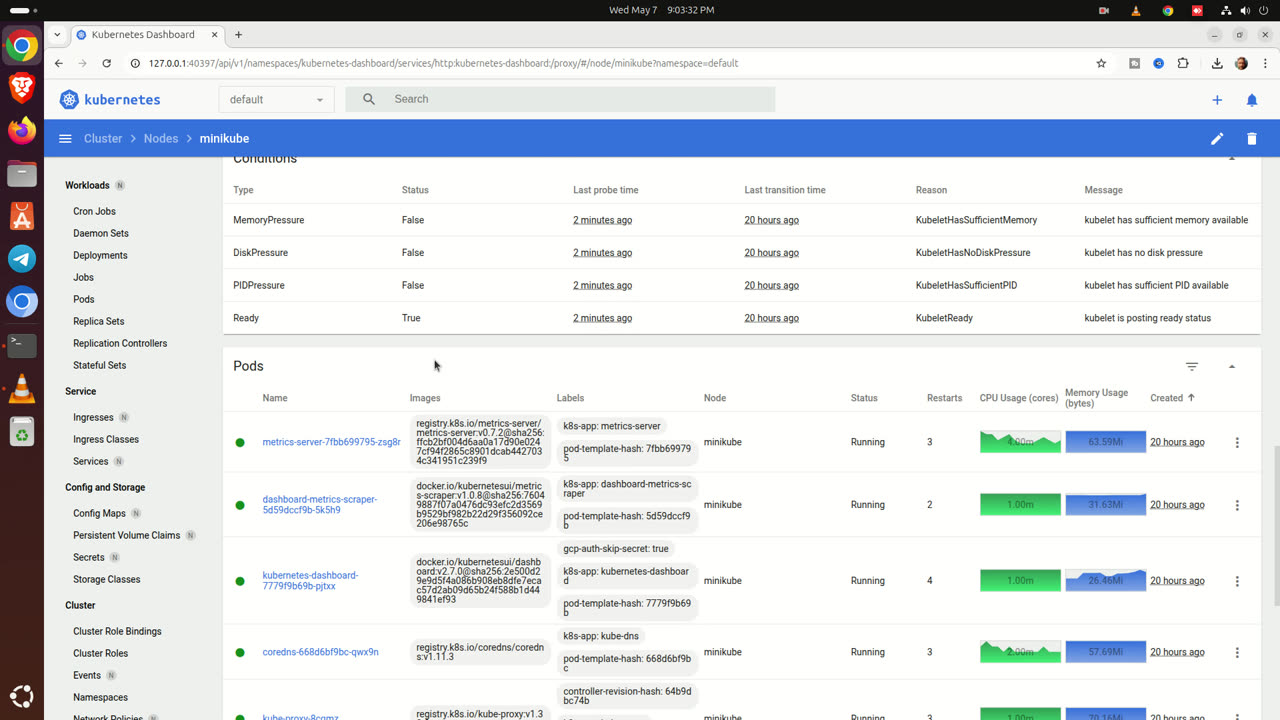Click the coredns memory usage graph
This screenshot has width=1280, height=720.
click(x=1105, y=652)
